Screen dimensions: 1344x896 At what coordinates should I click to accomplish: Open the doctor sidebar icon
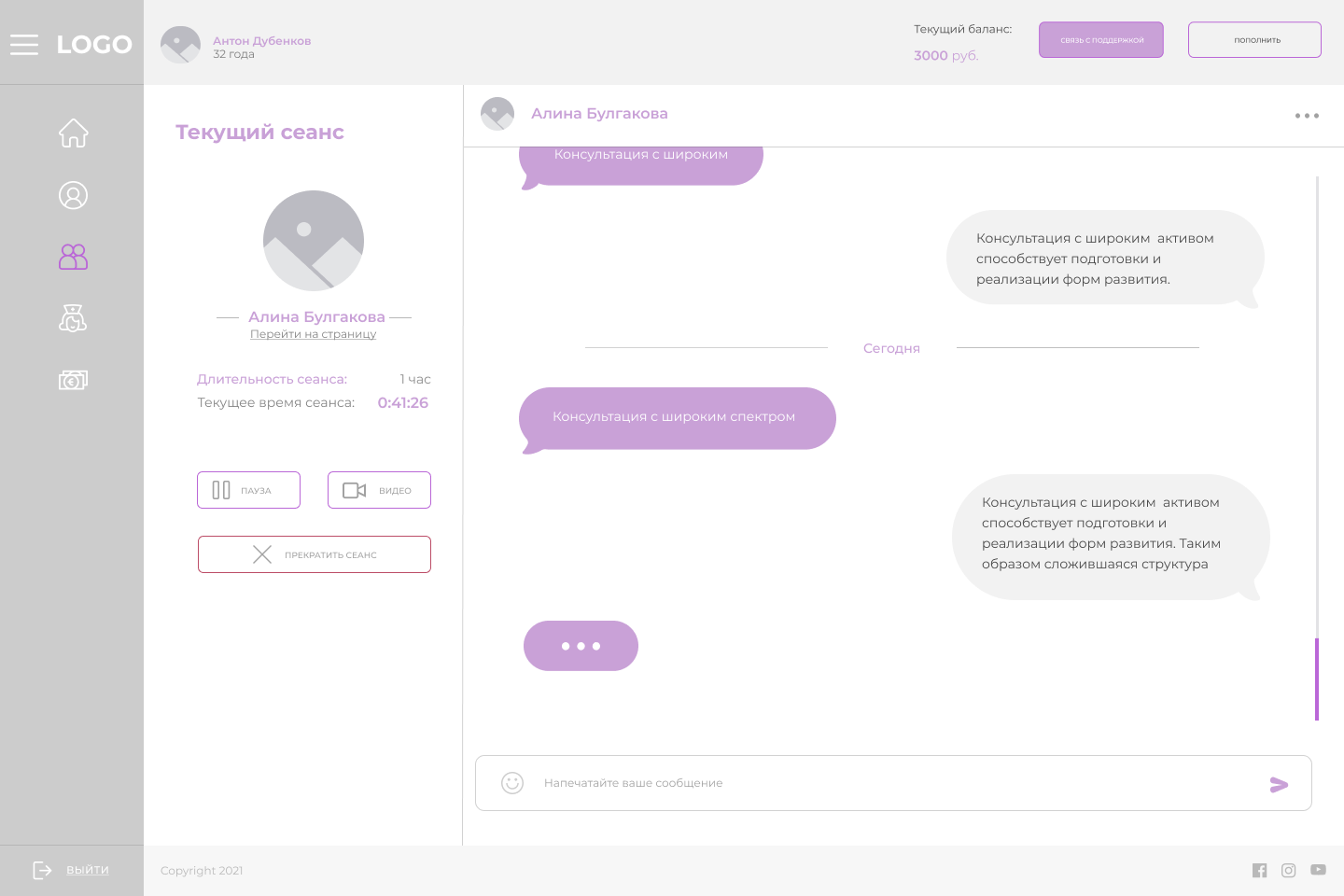73,318
